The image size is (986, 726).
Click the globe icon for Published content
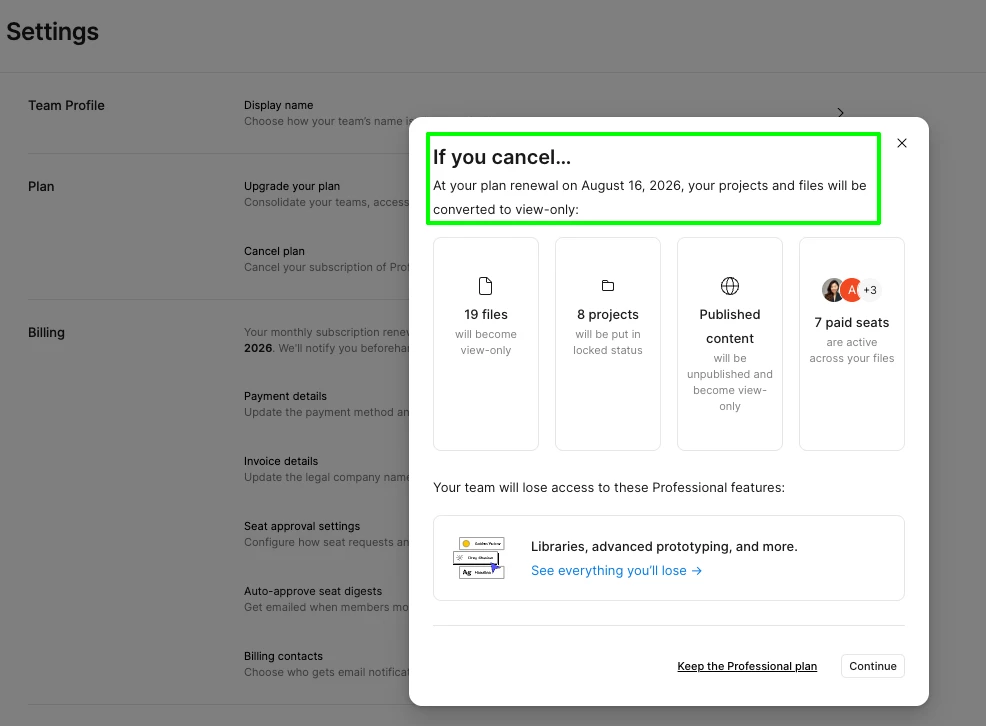[729, 286]
